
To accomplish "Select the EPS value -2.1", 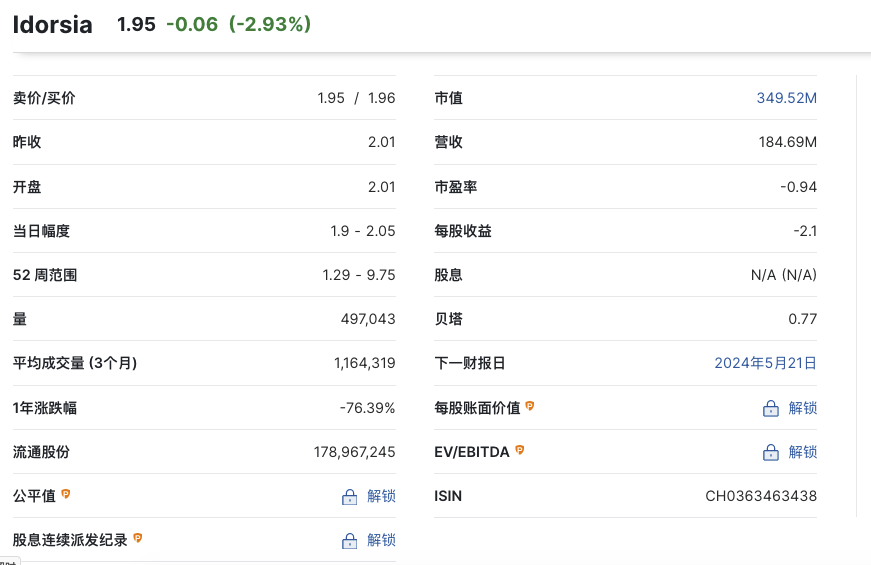I will coord(805,231).
